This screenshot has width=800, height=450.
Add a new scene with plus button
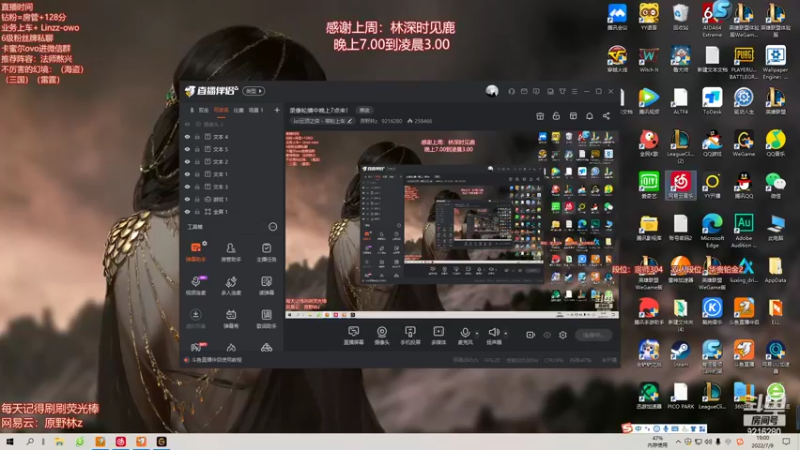pyautogui.click(x=277, y=110)
